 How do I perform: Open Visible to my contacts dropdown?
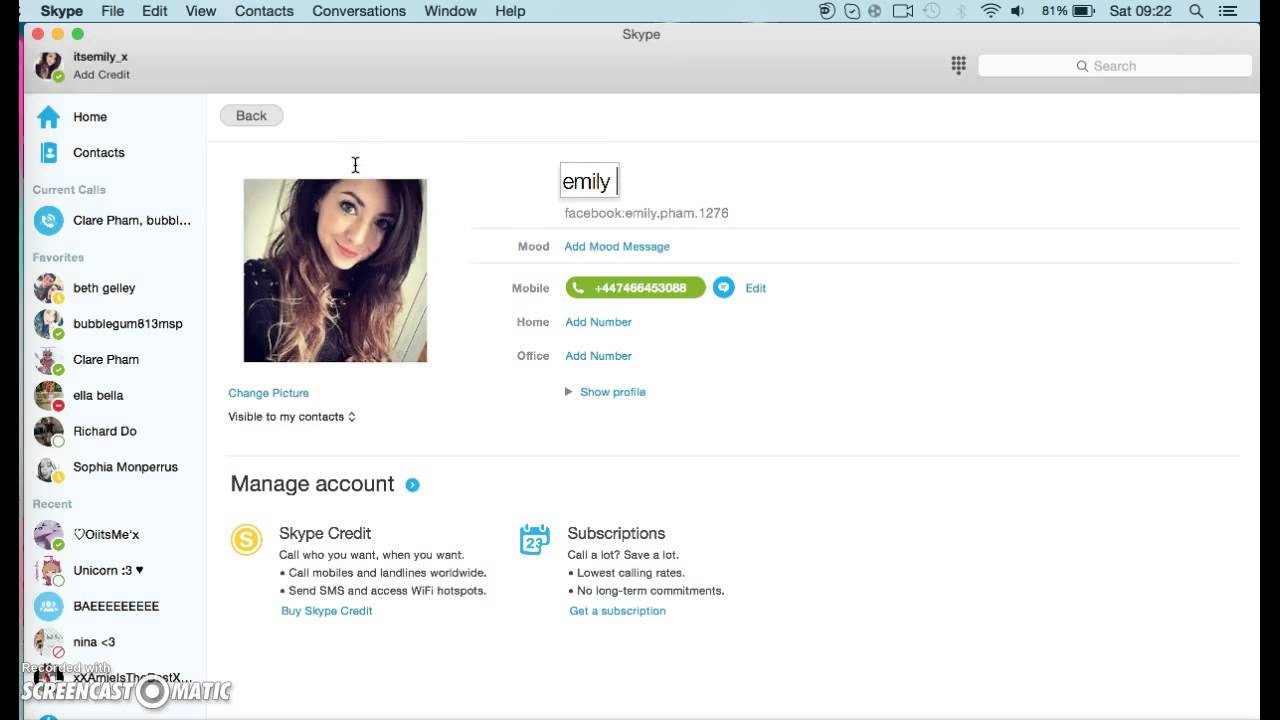coord(292,417)
